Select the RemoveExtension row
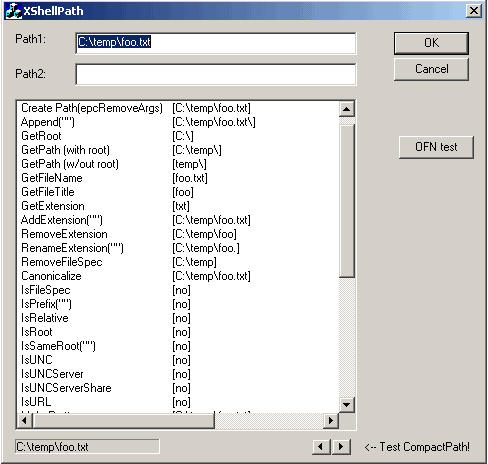This screenshot has width=488, height=464. click(178, 234)
